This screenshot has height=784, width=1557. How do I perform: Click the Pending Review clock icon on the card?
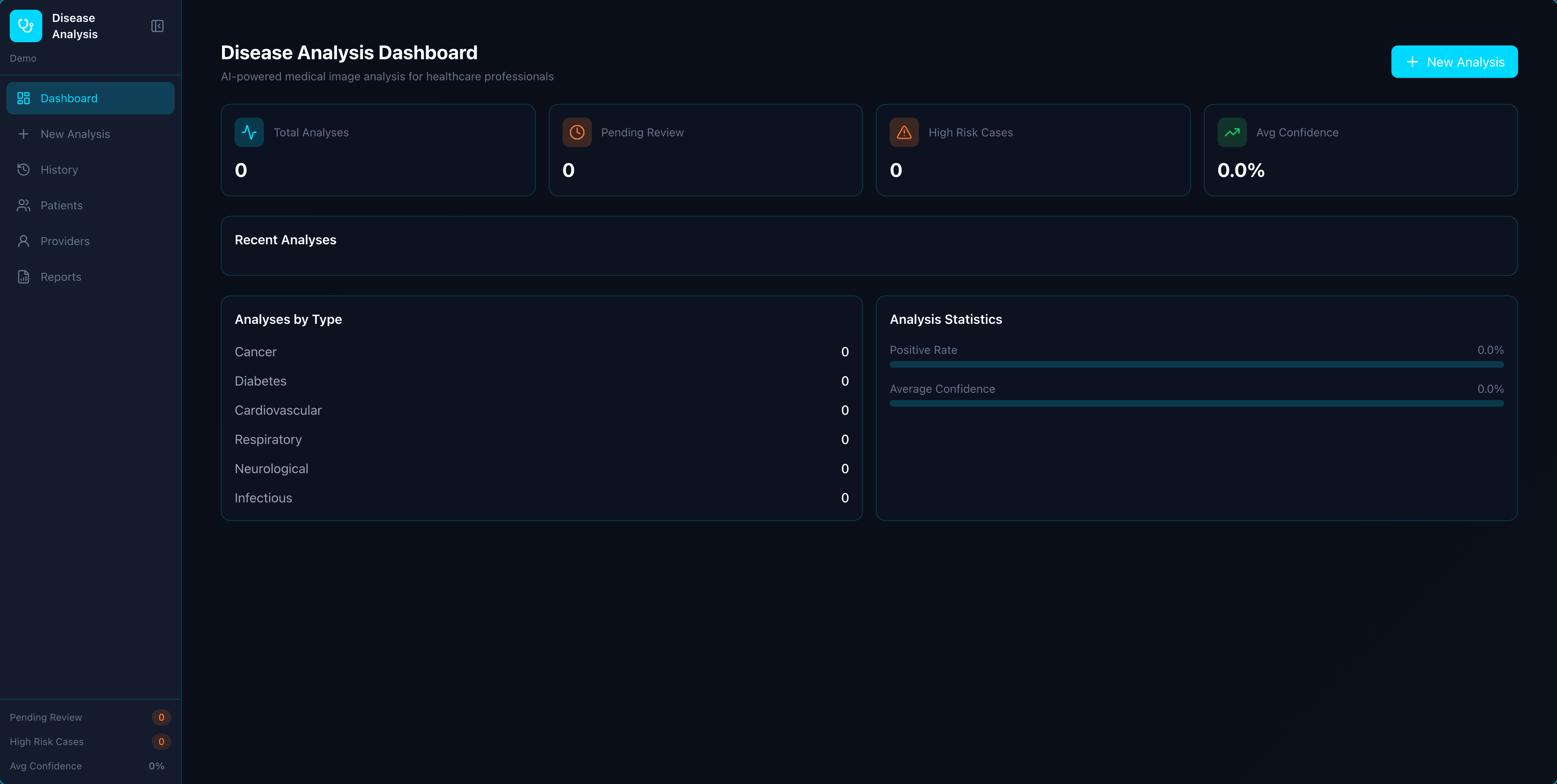577,132
